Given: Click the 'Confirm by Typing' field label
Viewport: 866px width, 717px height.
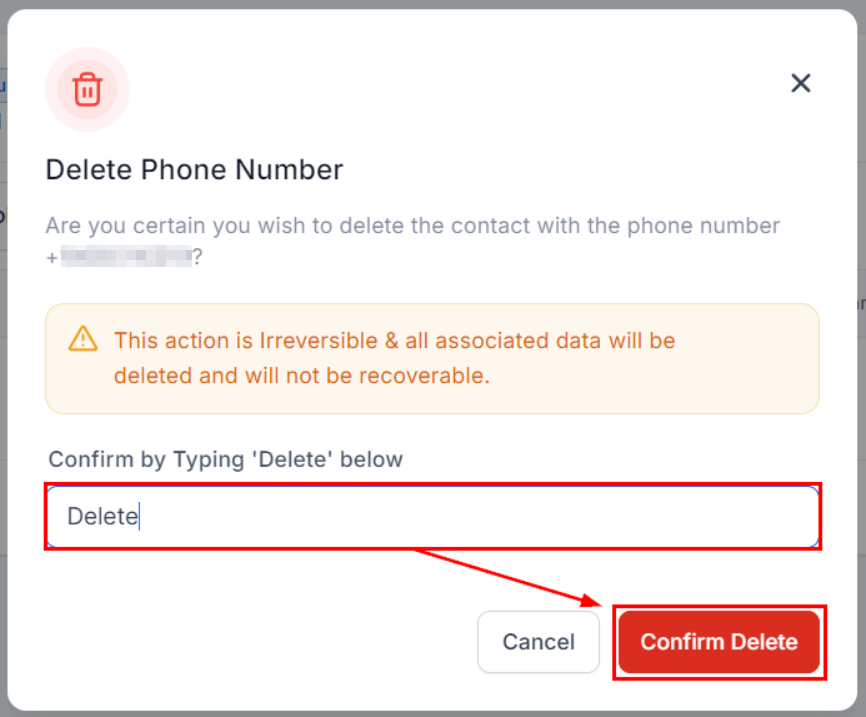Looking at the screenshot, I should coord(225,460).
